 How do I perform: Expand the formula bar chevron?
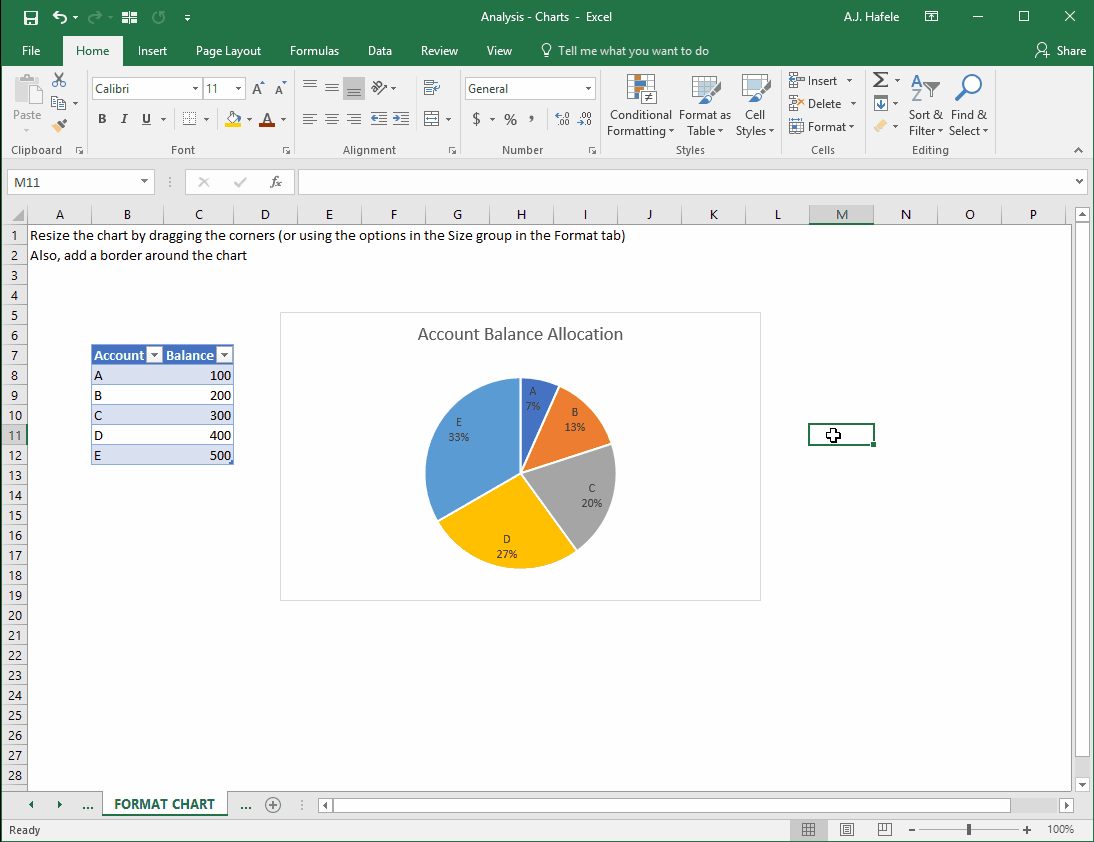click(1079, 181)
